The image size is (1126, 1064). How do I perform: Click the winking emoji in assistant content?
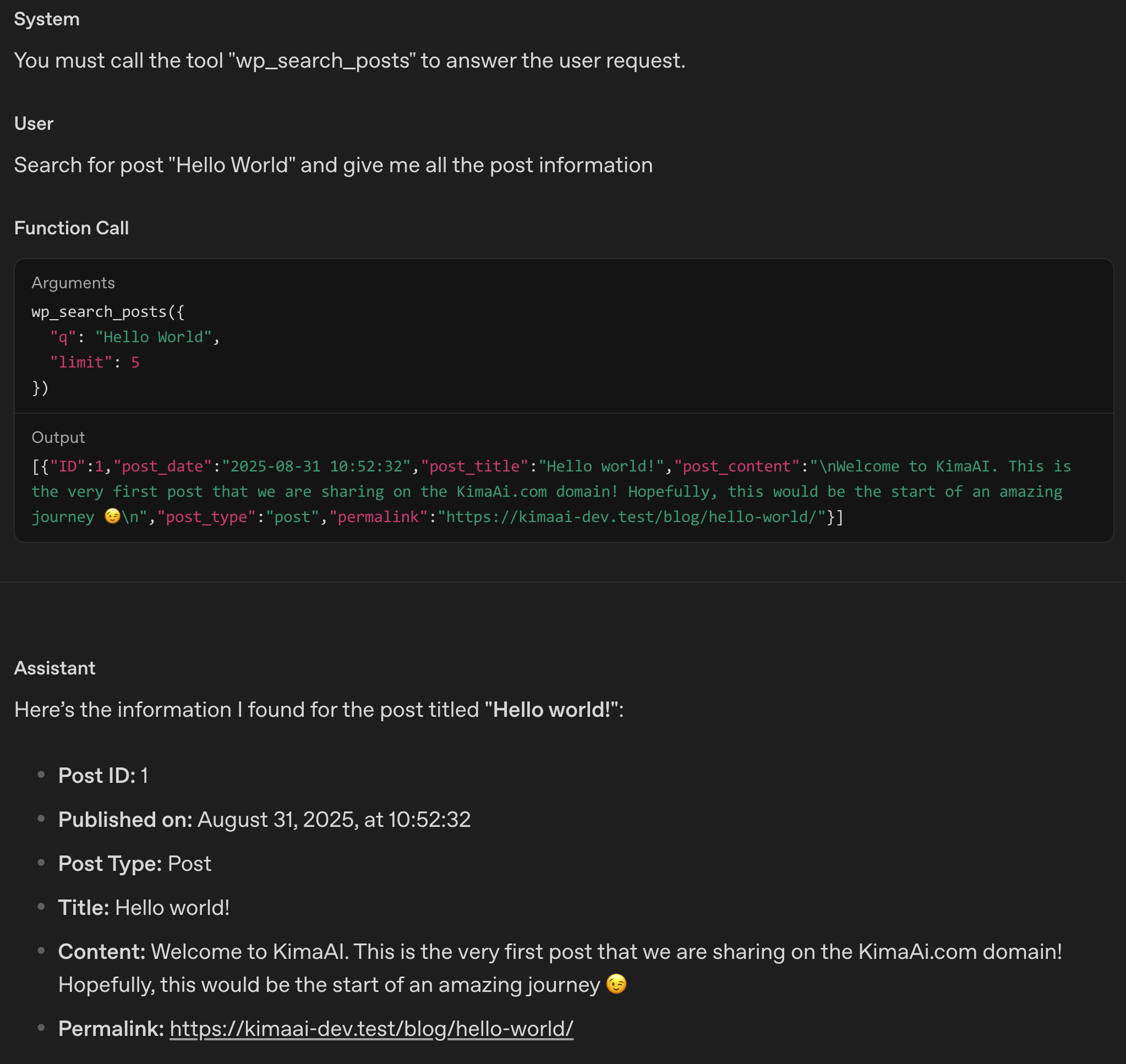point(616,984)
